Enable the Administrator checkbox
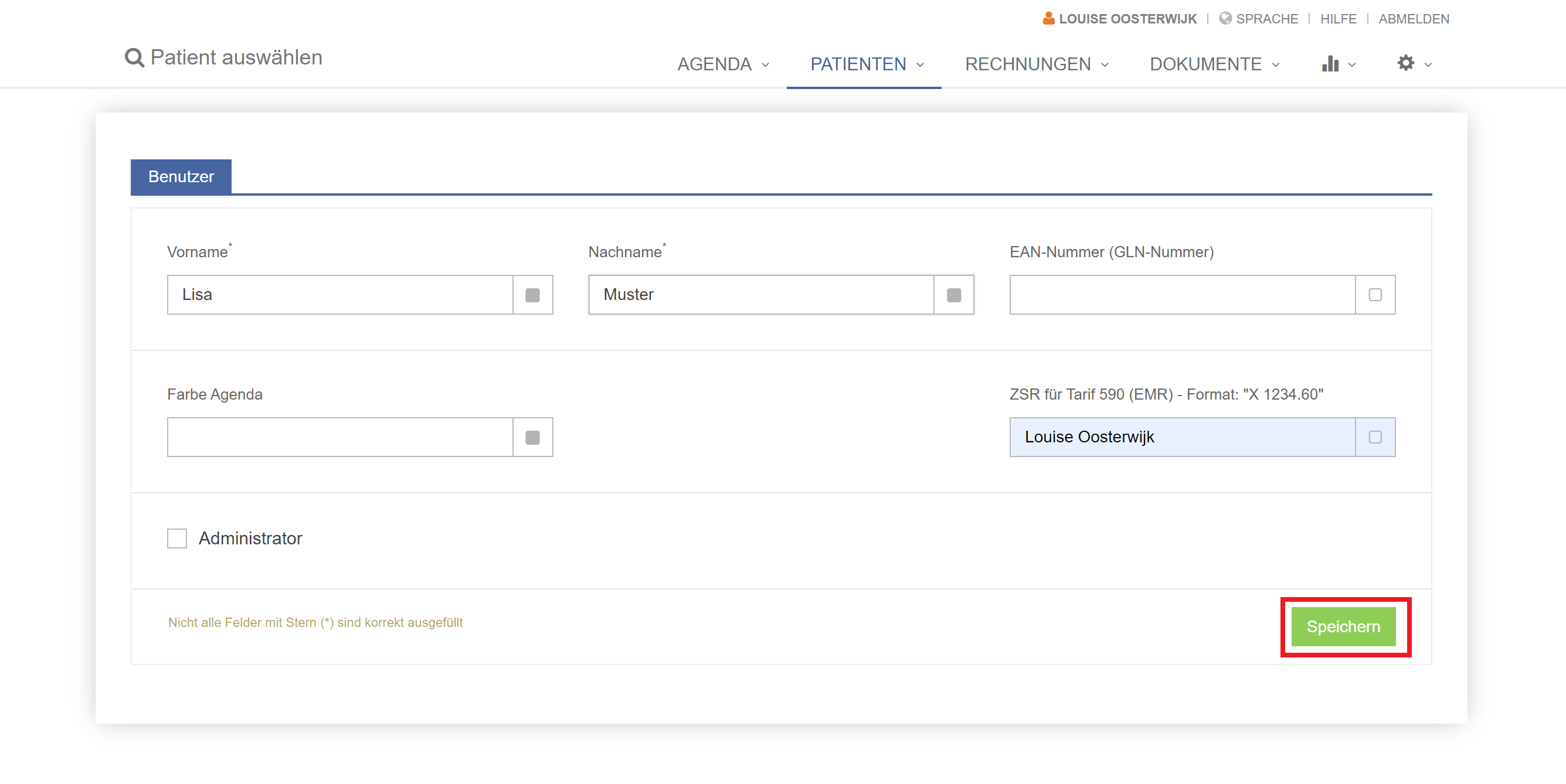This screenshot has height=784, width=1566. pos(177,538)
